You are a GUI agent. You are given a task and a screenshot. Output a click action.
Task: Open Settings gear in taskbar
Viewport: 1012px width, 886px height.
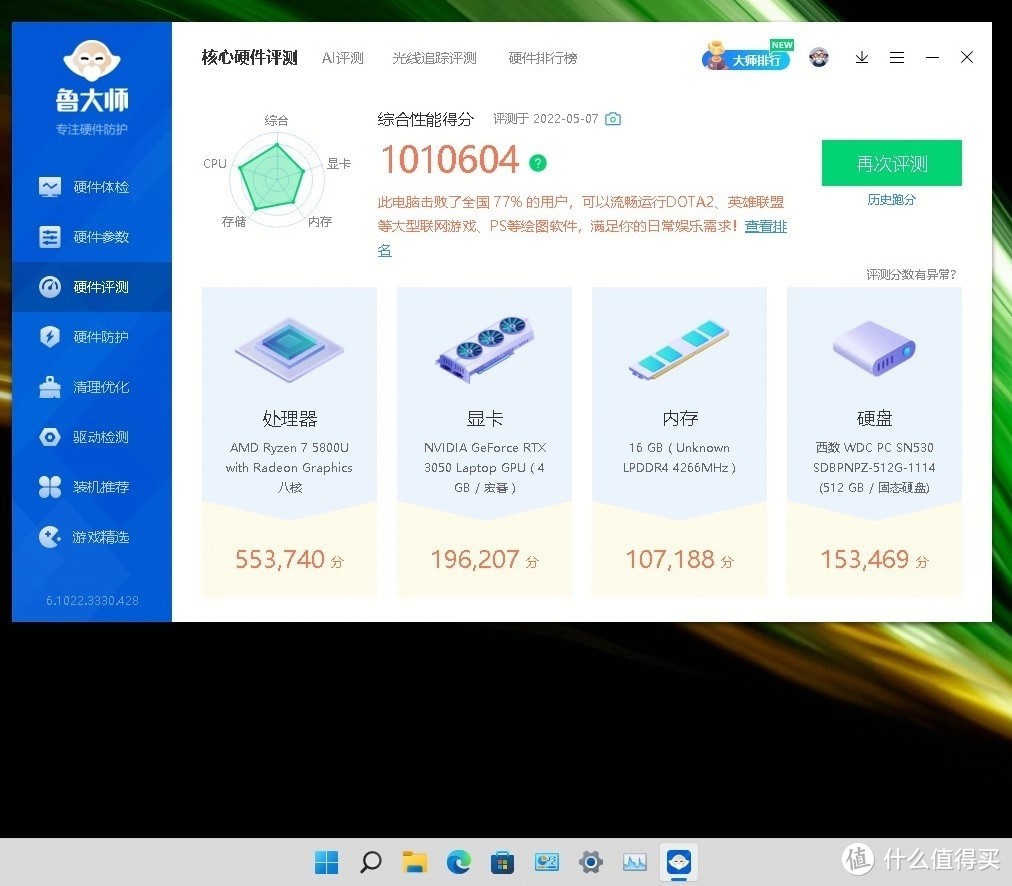pyautogui.click(x=591, y=862)
